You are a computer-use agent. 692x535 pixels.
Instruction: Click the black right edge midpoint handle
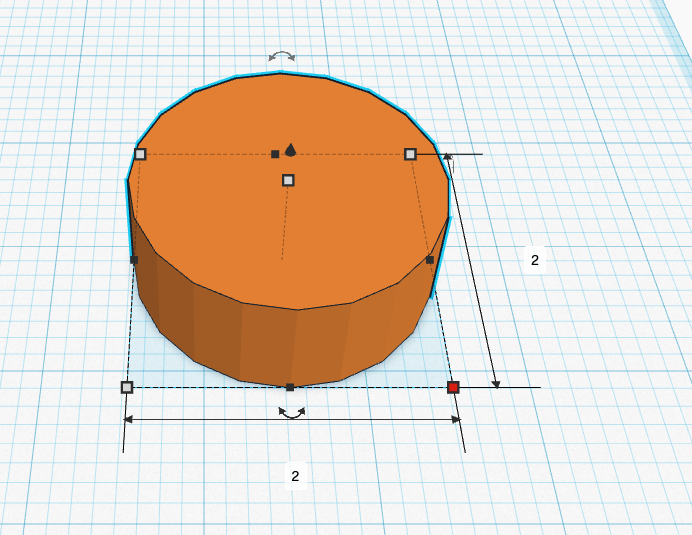coord(430,260)
